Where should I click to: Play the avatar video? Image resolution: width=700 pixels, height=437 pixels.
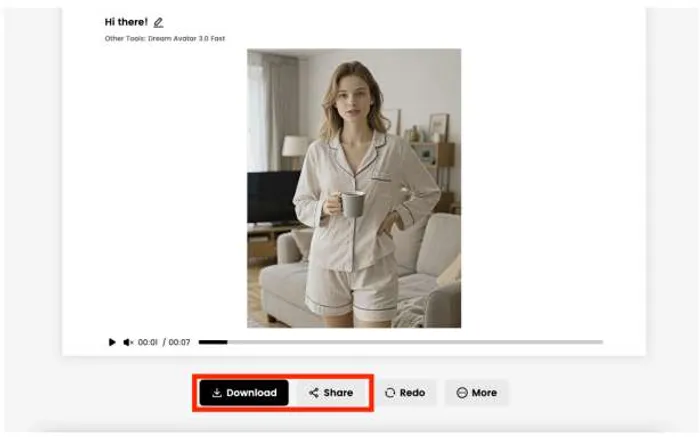coord(112,342)
